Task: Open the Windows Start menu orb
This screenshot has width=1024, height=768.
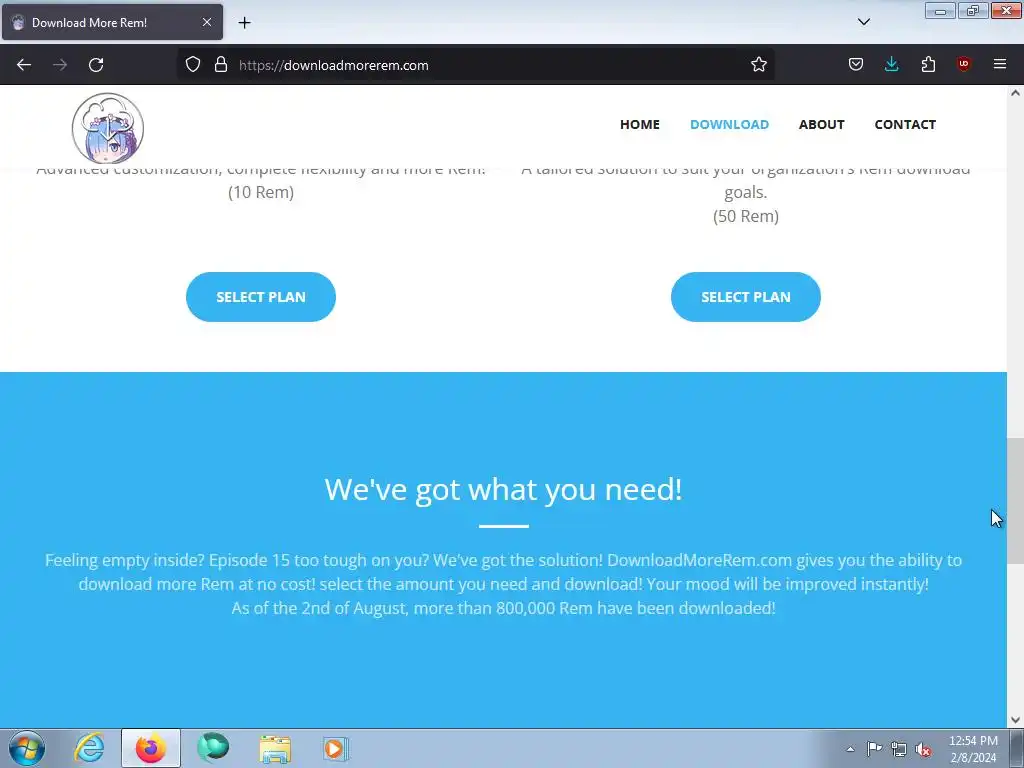Action: 27,748
